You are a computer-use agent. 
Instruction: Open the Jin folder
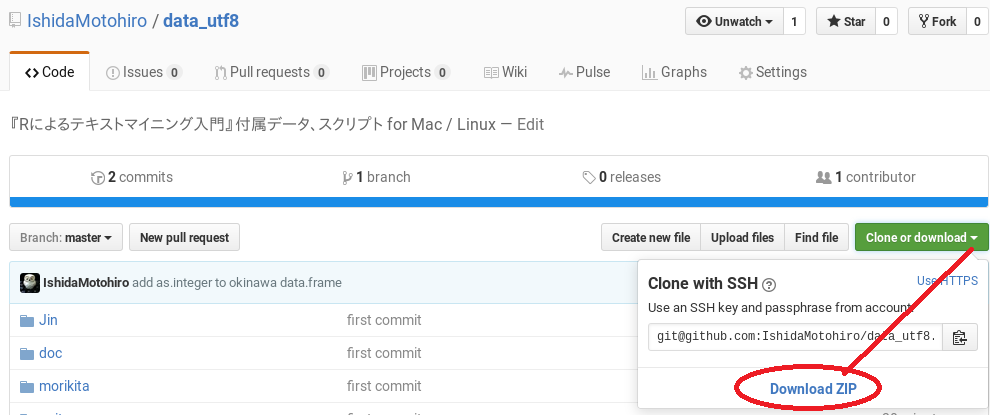tap(48, 320)
